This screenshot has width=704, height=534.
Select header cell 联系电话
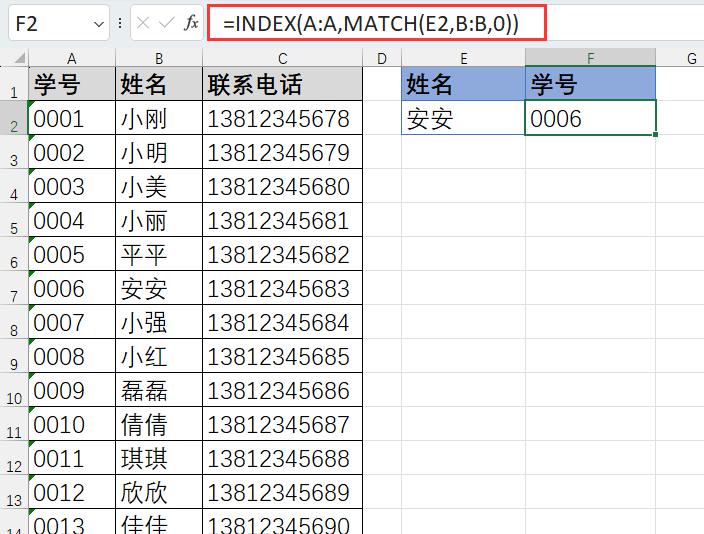(x=282, y=84)
